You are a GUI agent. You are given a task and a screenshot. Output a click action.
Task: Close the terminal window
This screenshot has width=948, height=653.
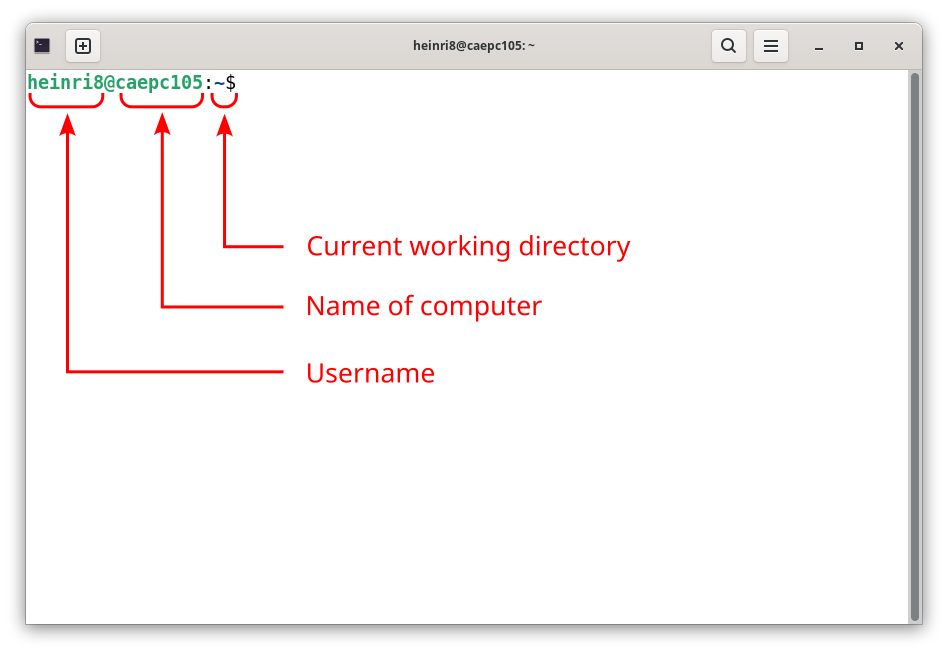899,46
